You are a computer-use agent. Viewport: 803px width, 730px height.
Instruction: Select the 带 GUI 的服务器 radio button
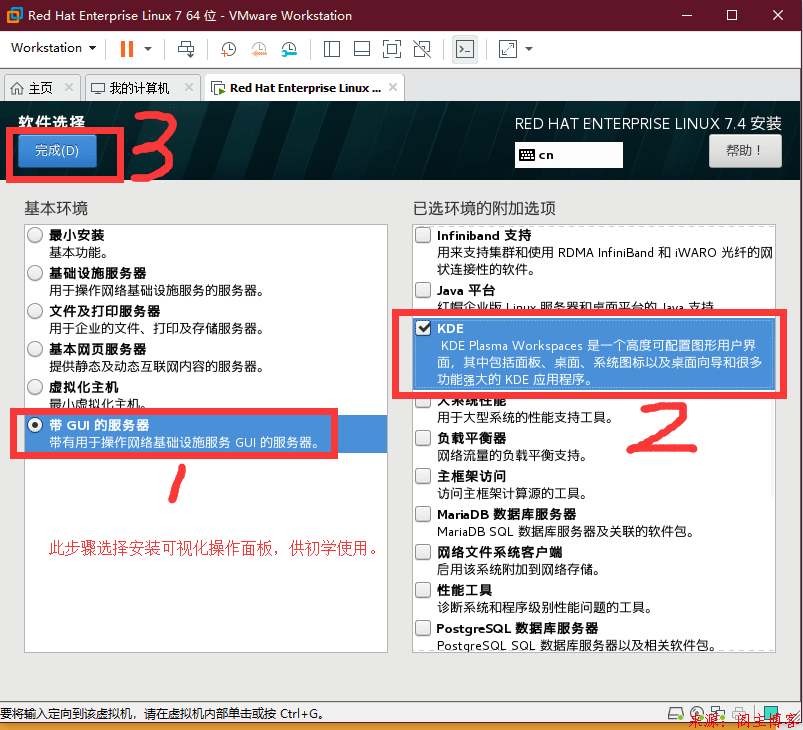[x=35, y=425]
